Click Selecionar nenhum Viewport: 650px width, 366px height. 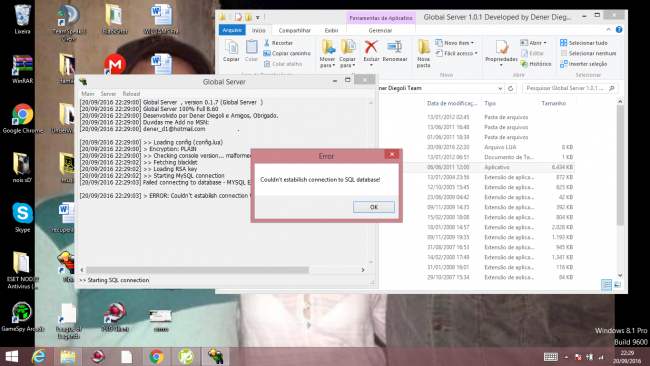[588, 53]
